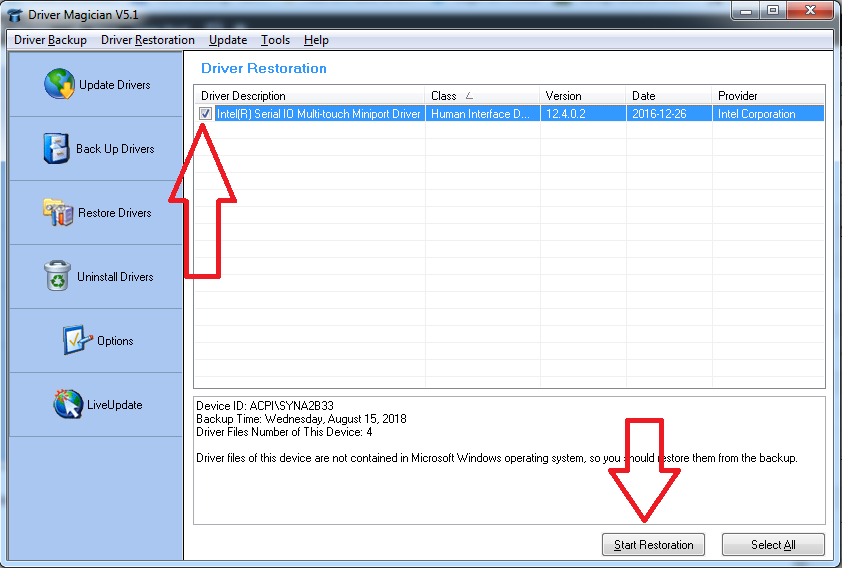Sort by the Date column header
The width and height of the screenshot is (842, 568).
coord(669,96)
